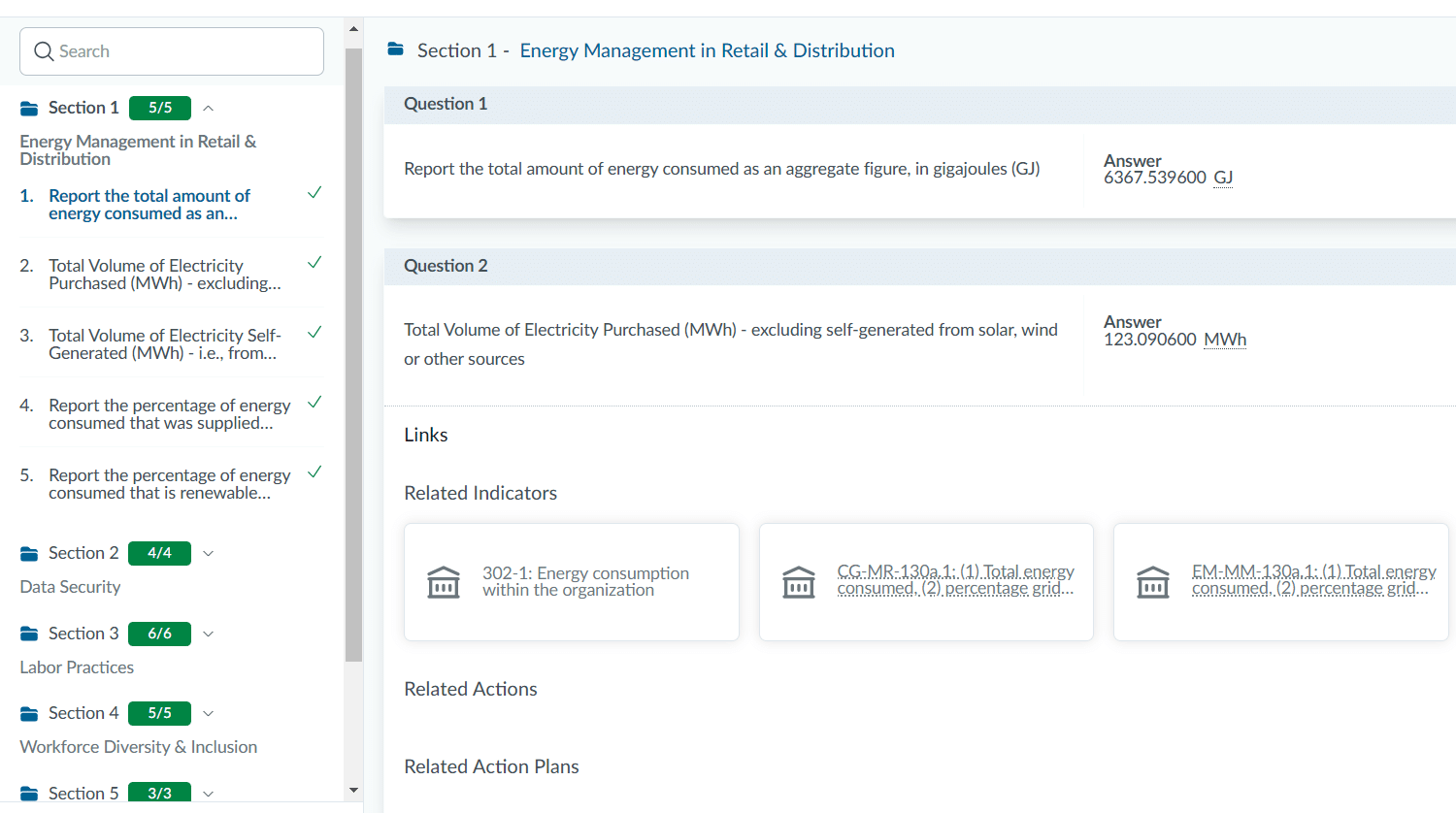Click the Related Actions heading

click(x=471, y=689)
